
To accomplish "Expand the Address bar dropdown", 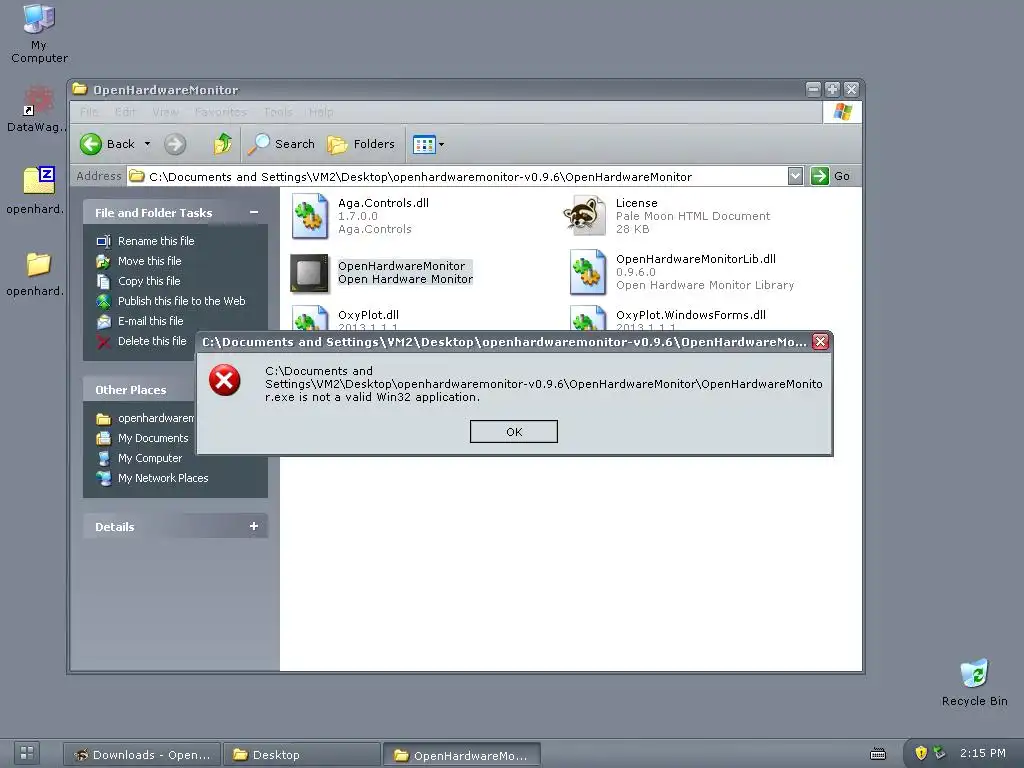I will coord(795,176).
